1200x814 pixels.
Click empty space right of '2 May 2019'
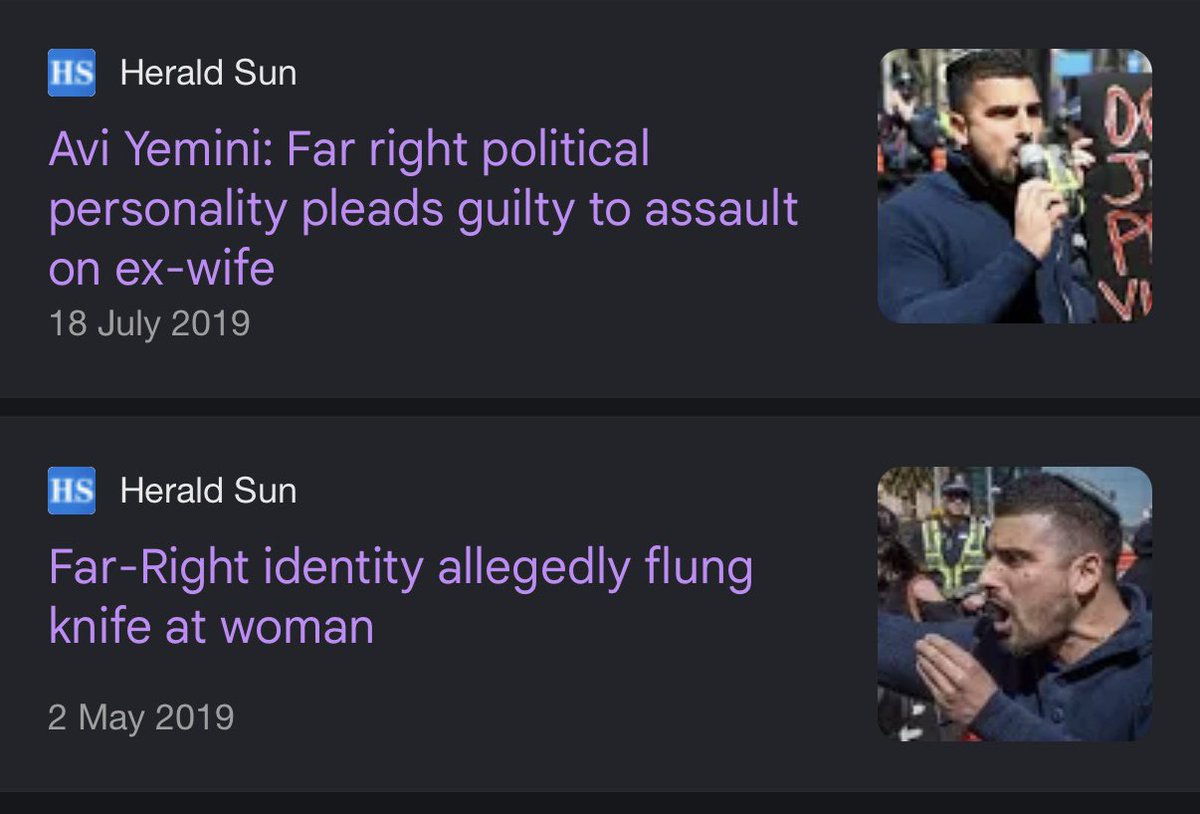[550, 717]
